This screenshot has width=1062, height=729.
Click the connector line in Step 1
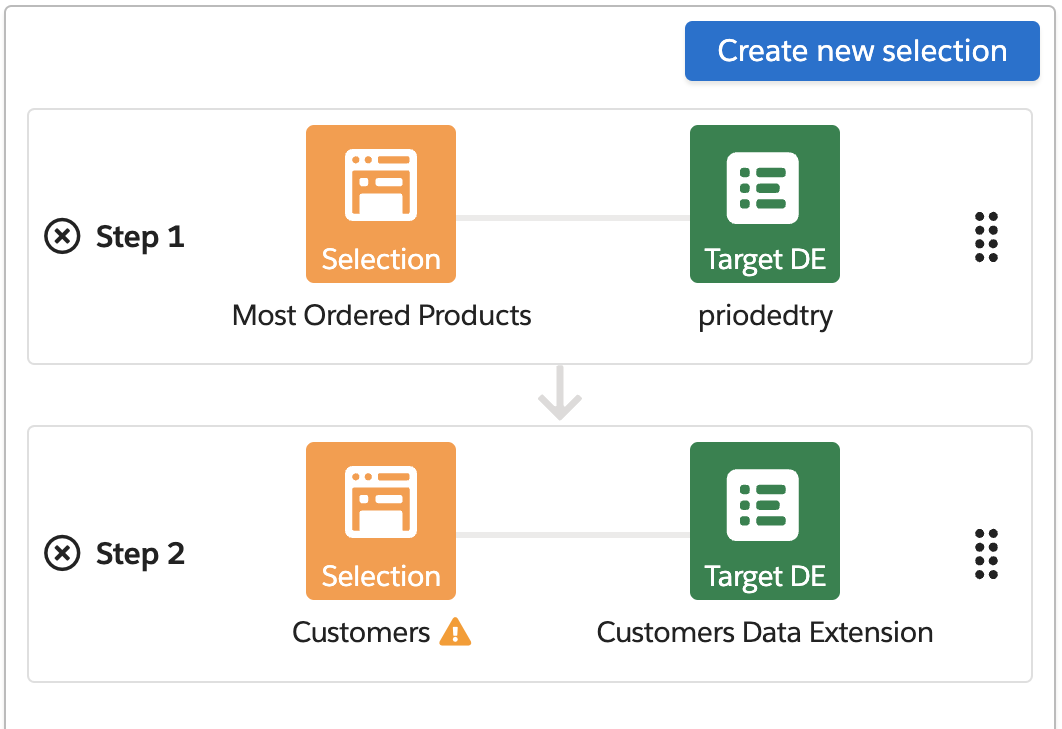572,217
